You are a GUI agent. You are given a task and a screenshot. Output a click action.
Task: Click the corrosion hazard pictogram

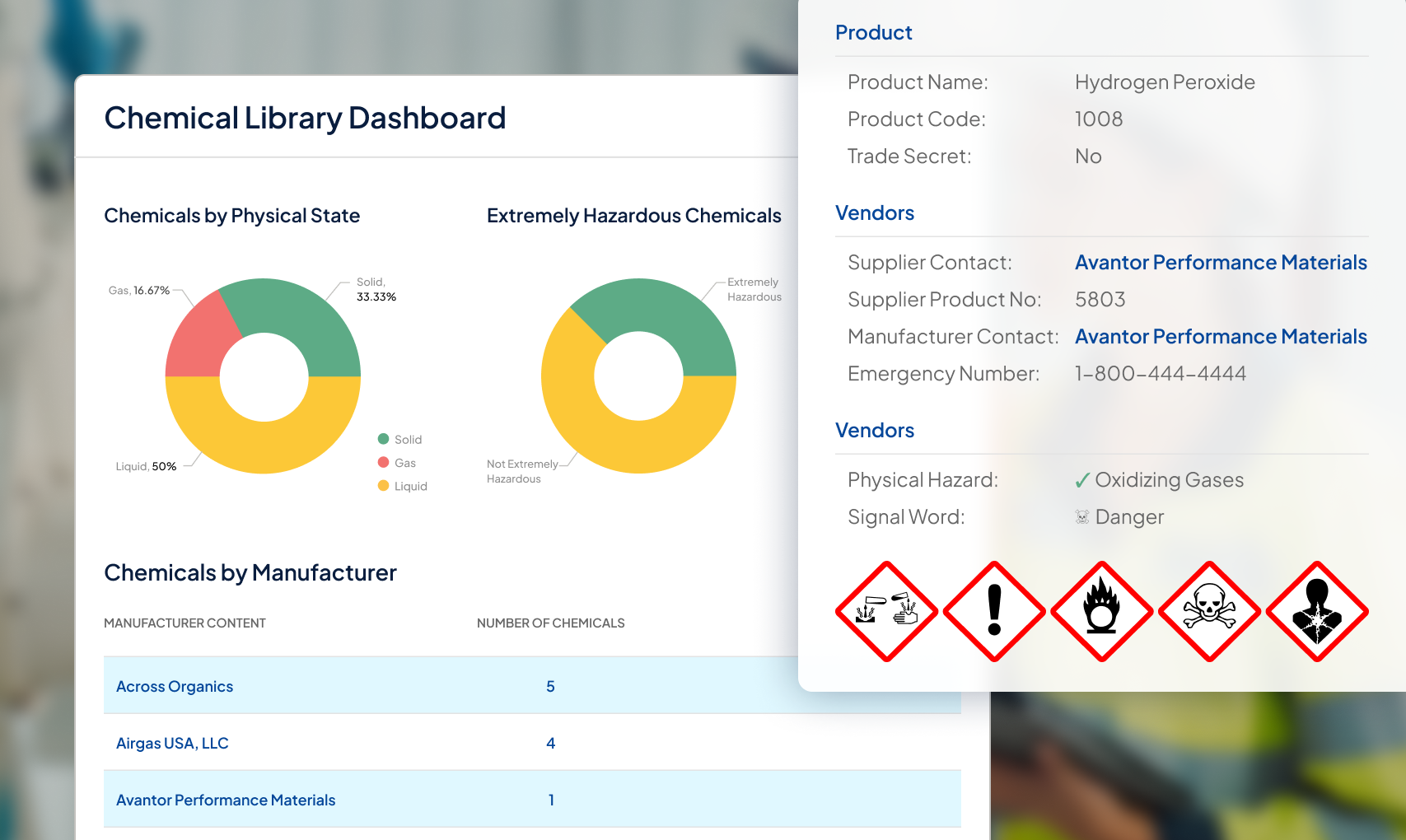[x=886, y=612]
